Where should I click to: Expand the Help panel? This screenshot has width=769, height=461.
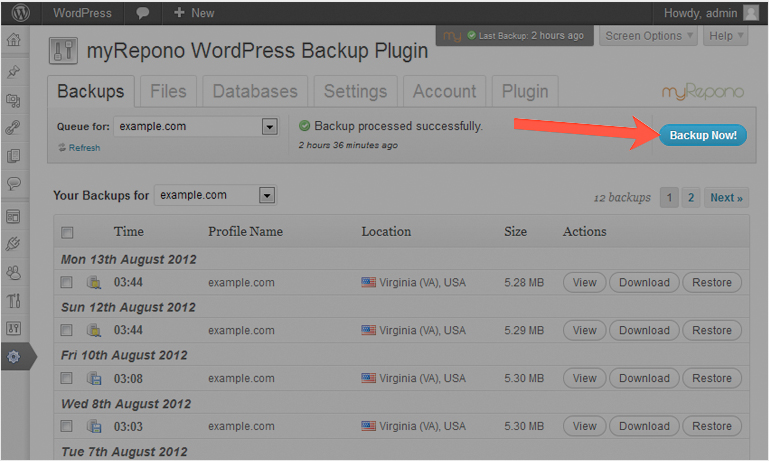click(725, 36)
